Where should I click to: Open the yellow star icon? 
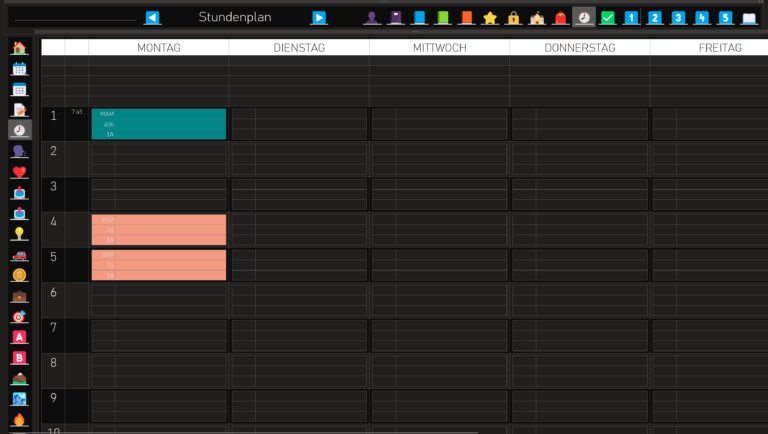(x=489, y=18)
